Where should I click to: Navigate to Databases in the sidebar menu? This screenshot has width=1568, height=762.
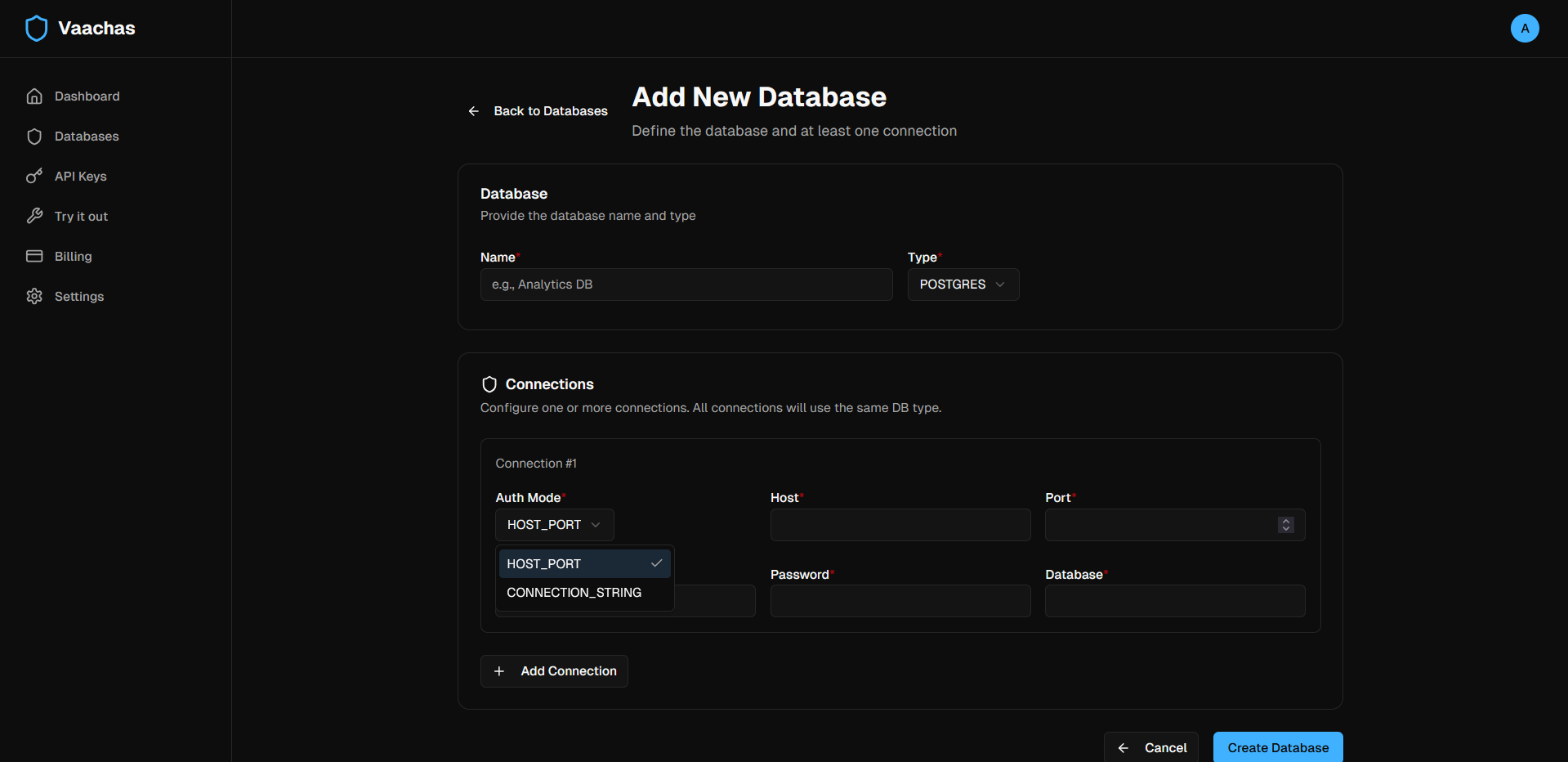pos(87,136)
